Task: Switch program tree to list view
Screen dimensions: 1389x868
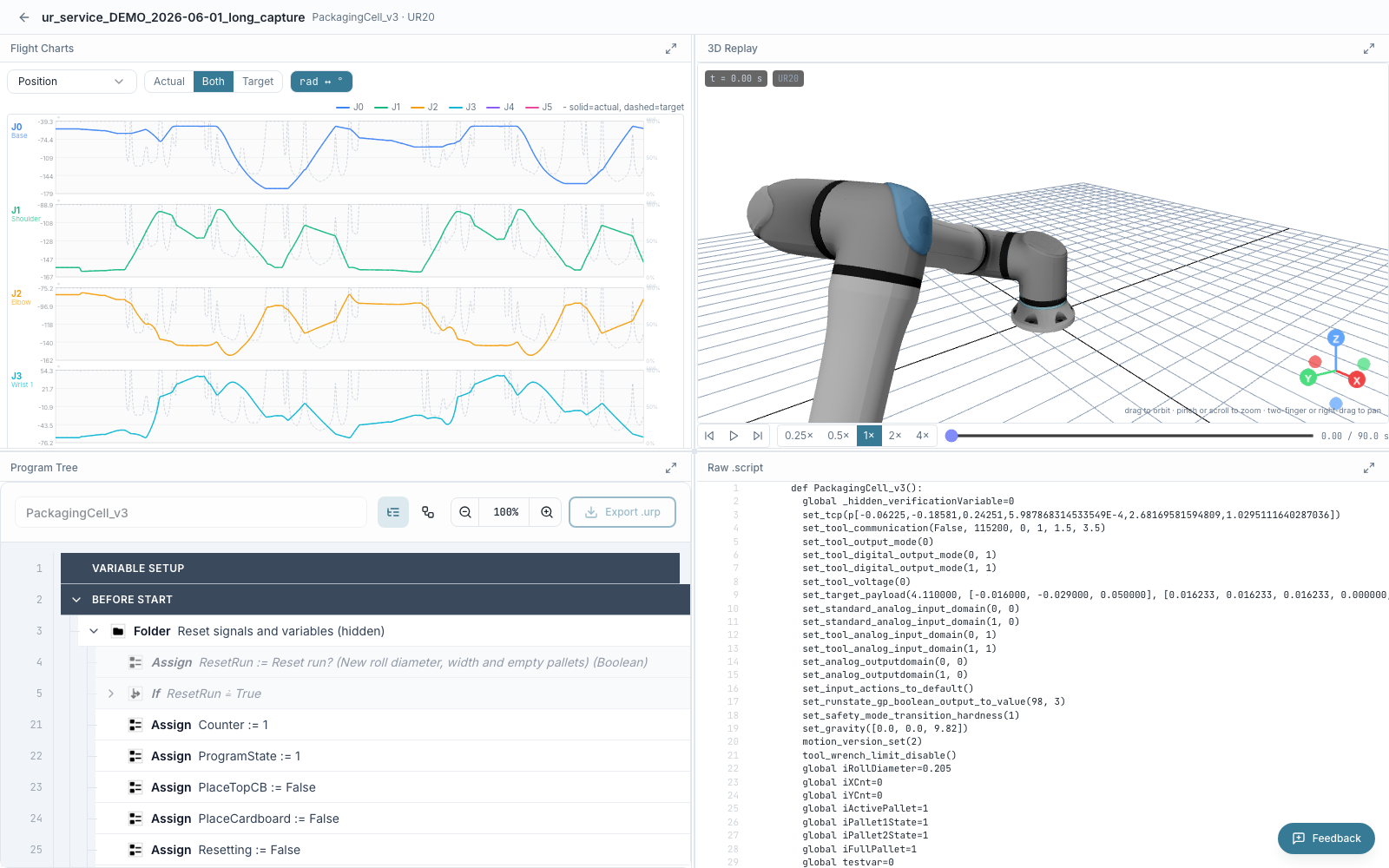Action: [393, 512]
